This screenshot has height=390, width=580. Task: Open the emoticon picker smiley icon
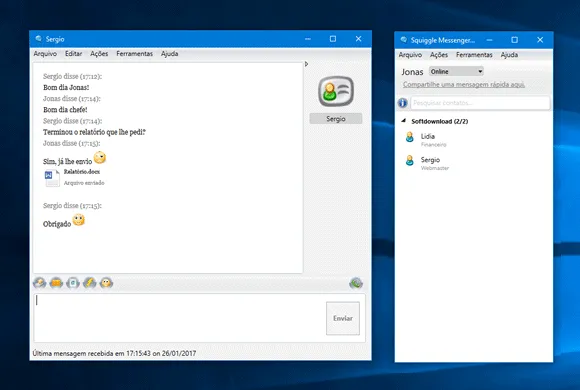106,283
